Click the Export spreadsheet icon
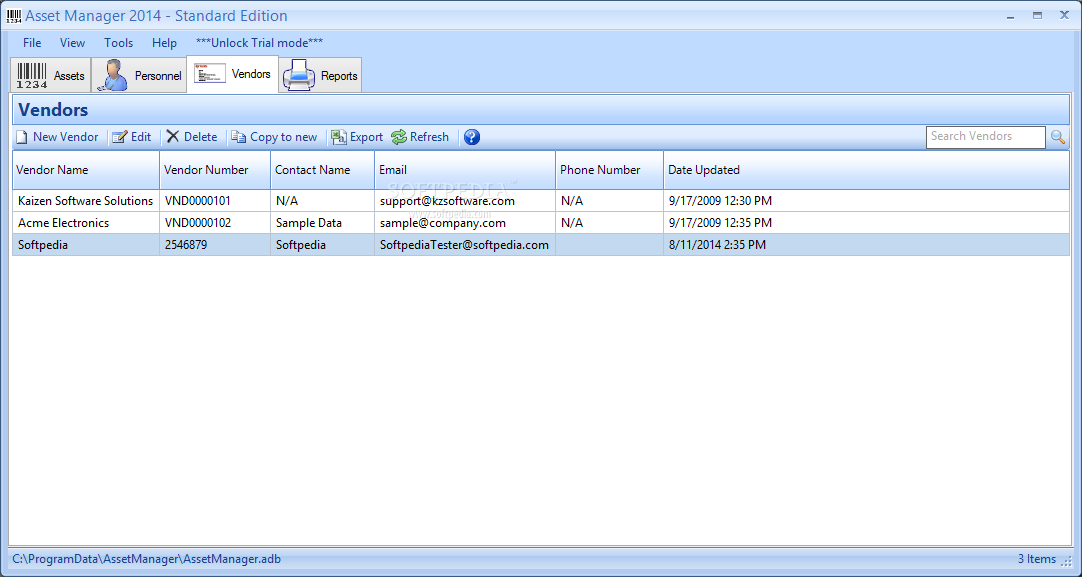The width and height of the screenshot is (1082, 577). (339, 137)
